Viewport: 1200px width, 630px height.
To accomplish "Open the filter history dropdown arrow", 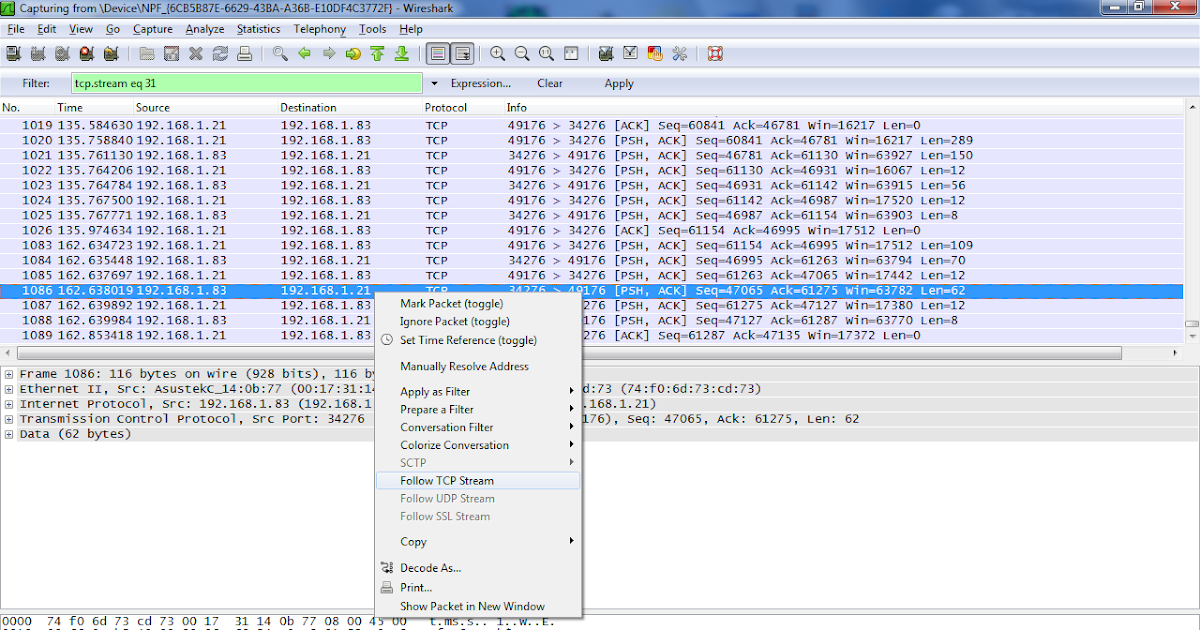I will pyautogui.click(x=434, y=84).
